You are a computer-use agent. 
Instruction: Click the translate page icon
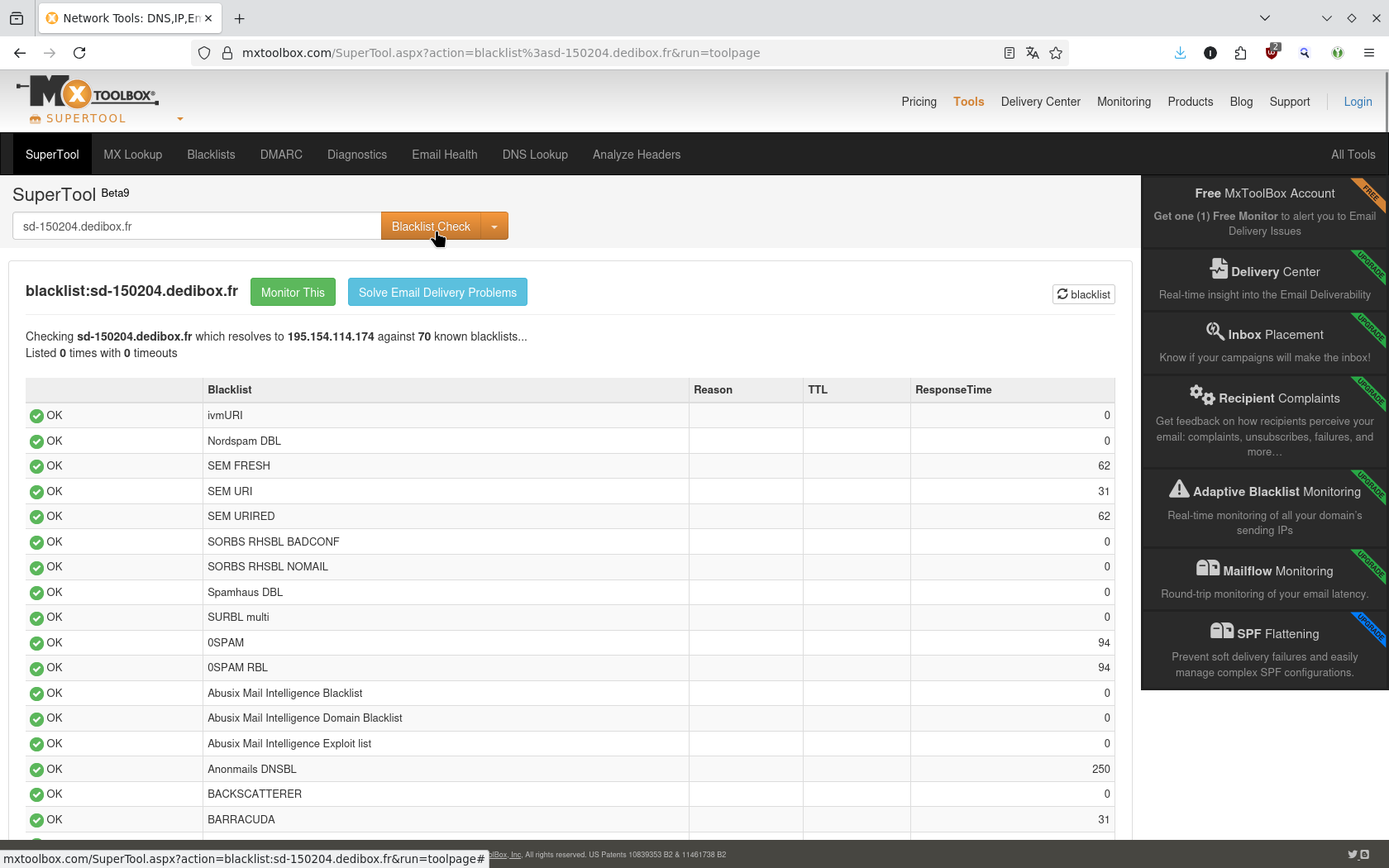[x=1032, y=53]
